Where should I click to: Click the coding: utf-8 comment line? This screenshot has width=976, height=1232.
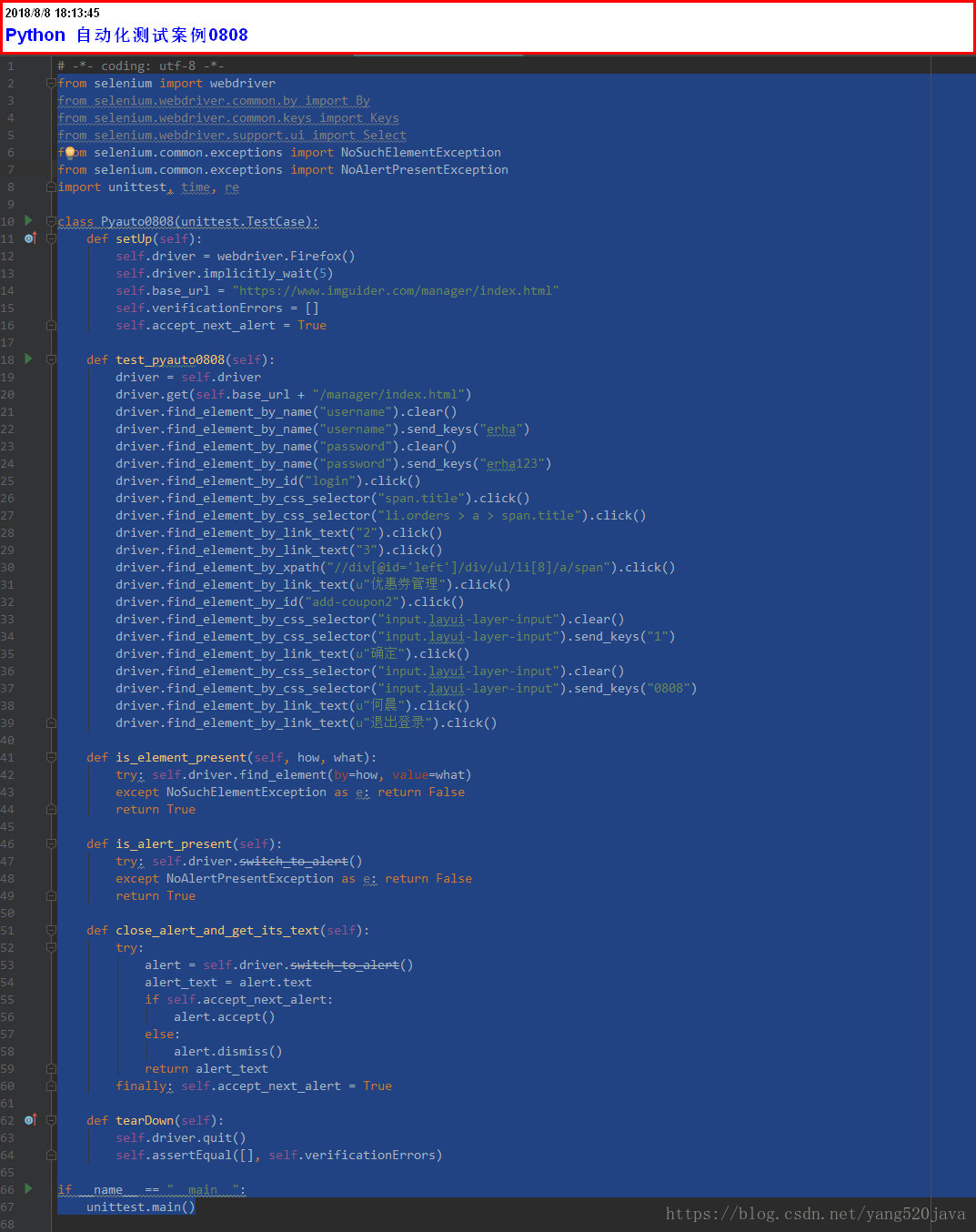pyautogui.click(x=141, y=66)
